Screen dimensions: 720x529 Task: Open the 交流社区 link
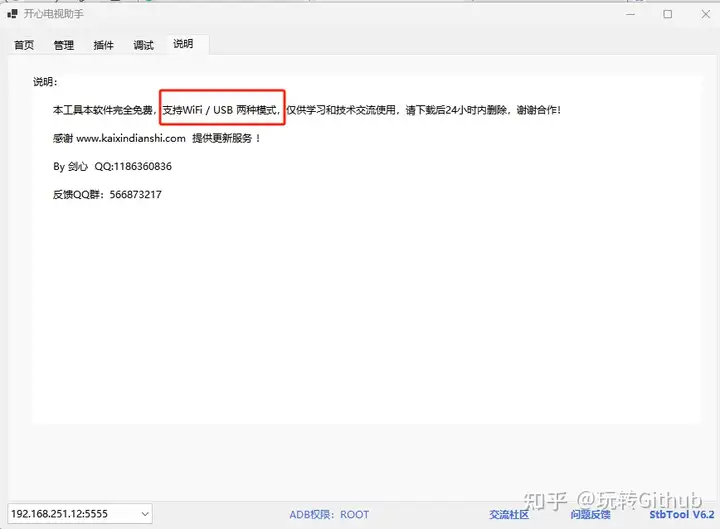click(x=509, y=515)
